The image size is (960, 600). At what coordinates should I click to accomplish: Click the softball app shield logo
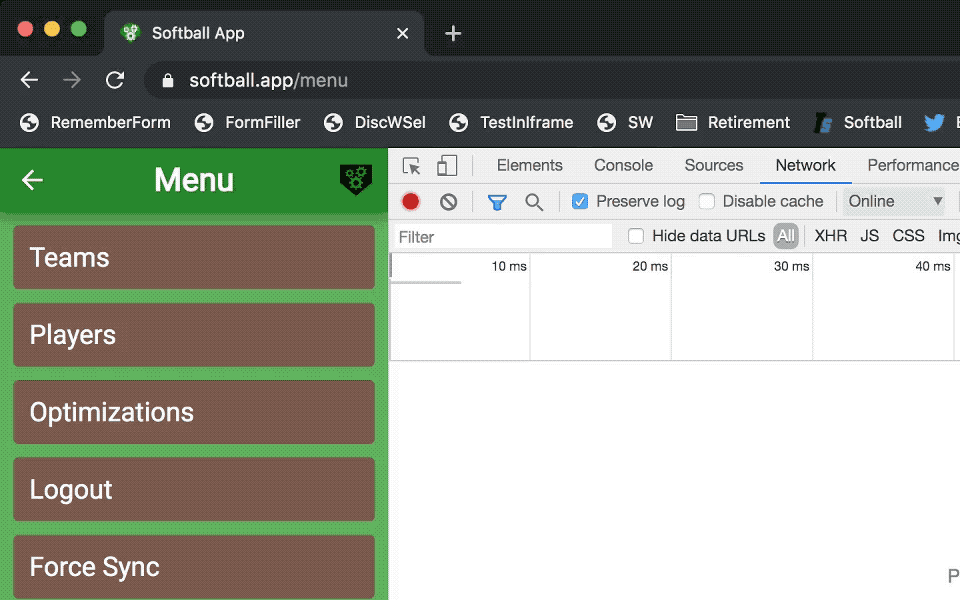pos(356,179)
